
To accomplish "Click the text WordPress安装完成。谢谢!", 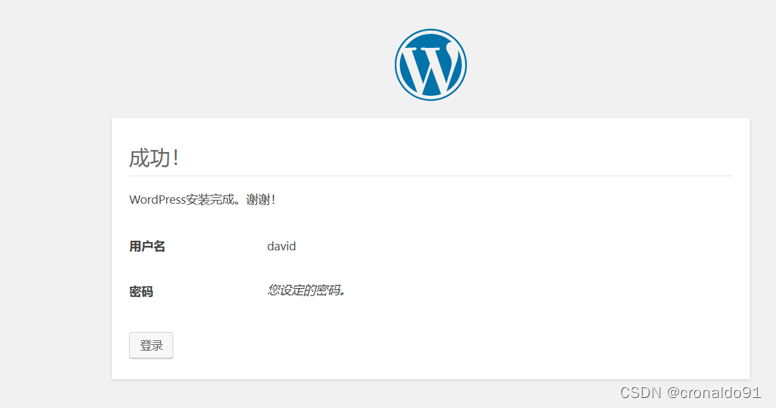I will point(202,200).
